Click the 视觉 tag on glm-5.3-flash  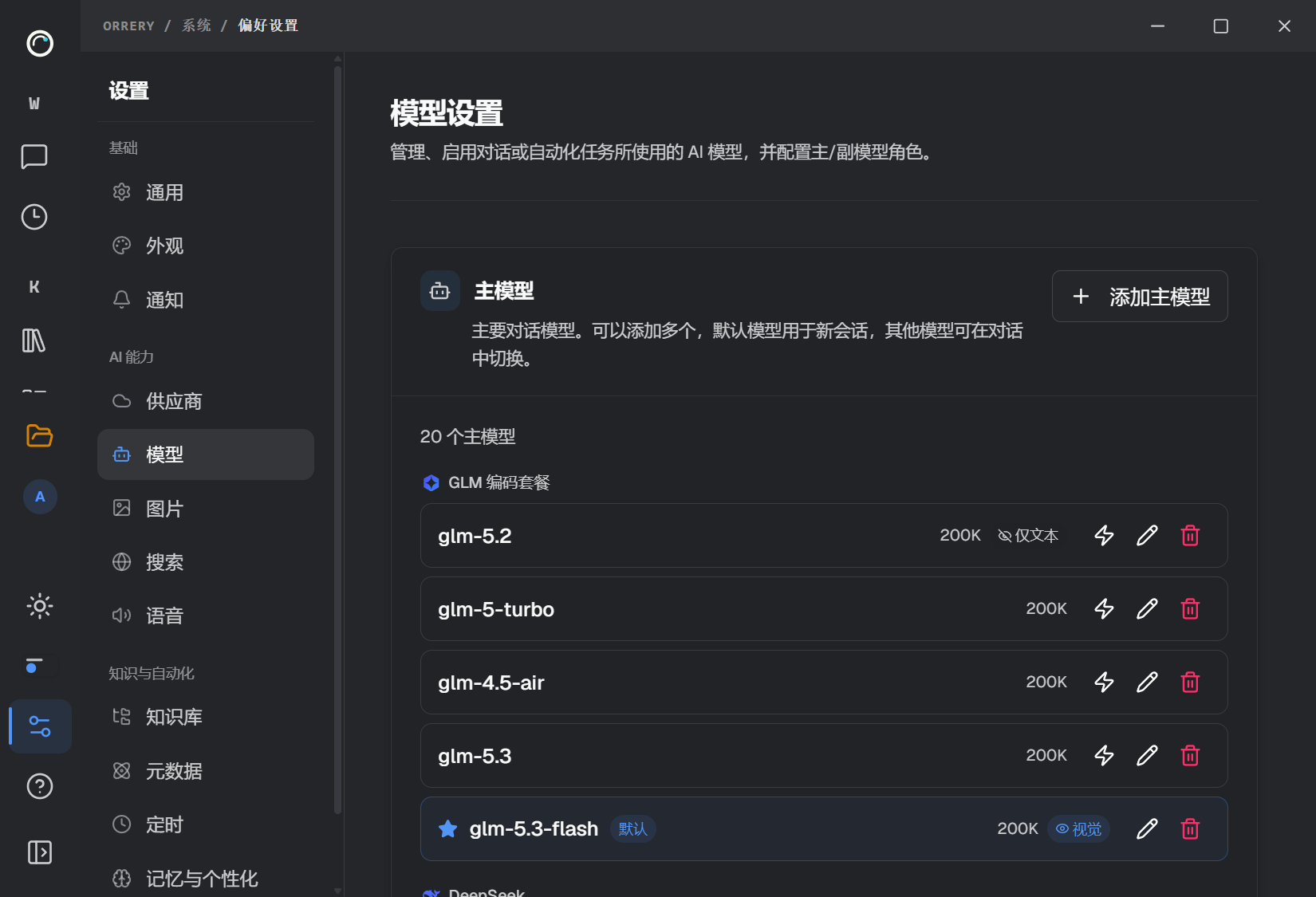point(1078,829)
